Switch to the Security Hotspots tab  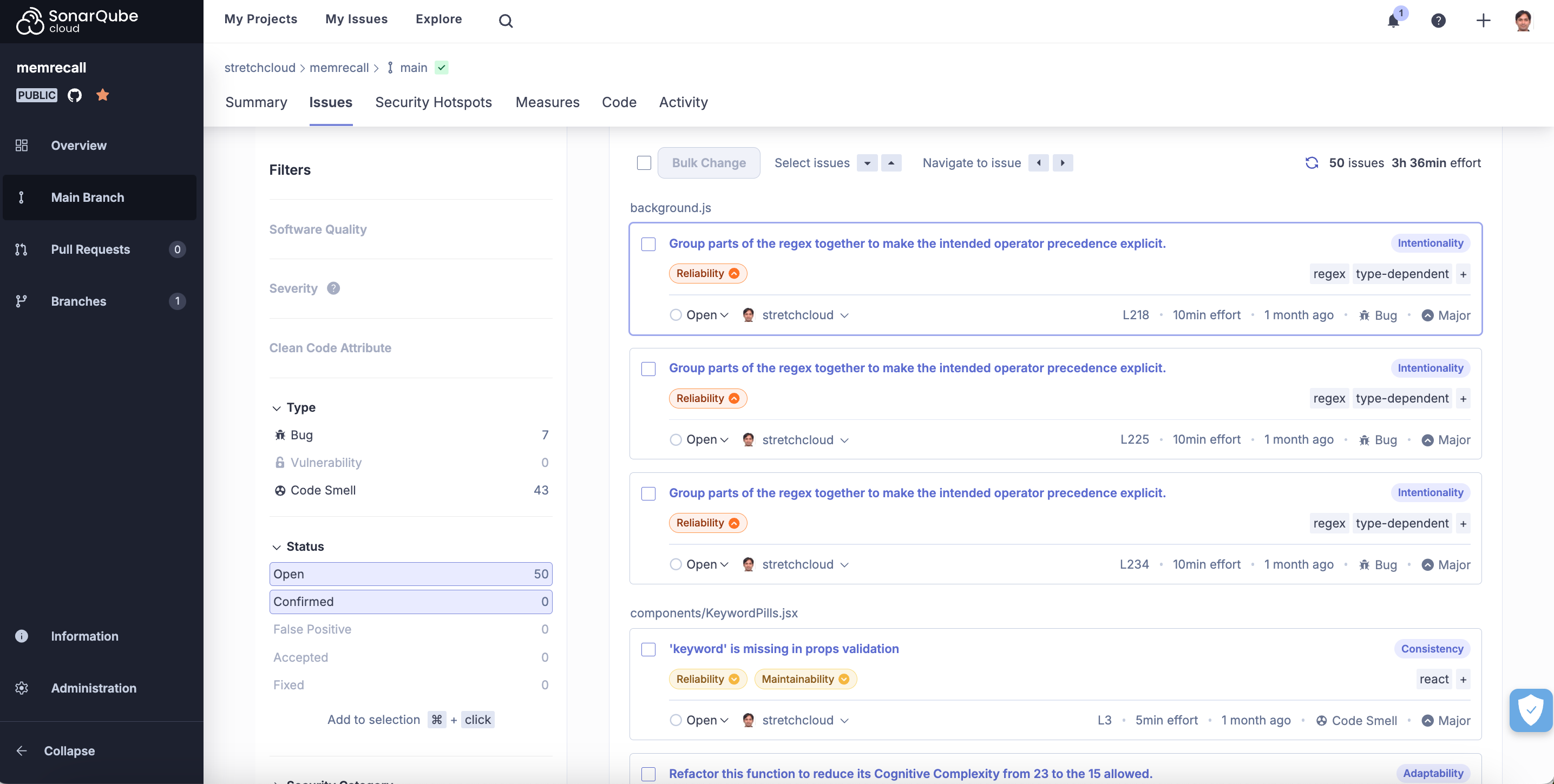pyautogui.click(x=434, y=102)
